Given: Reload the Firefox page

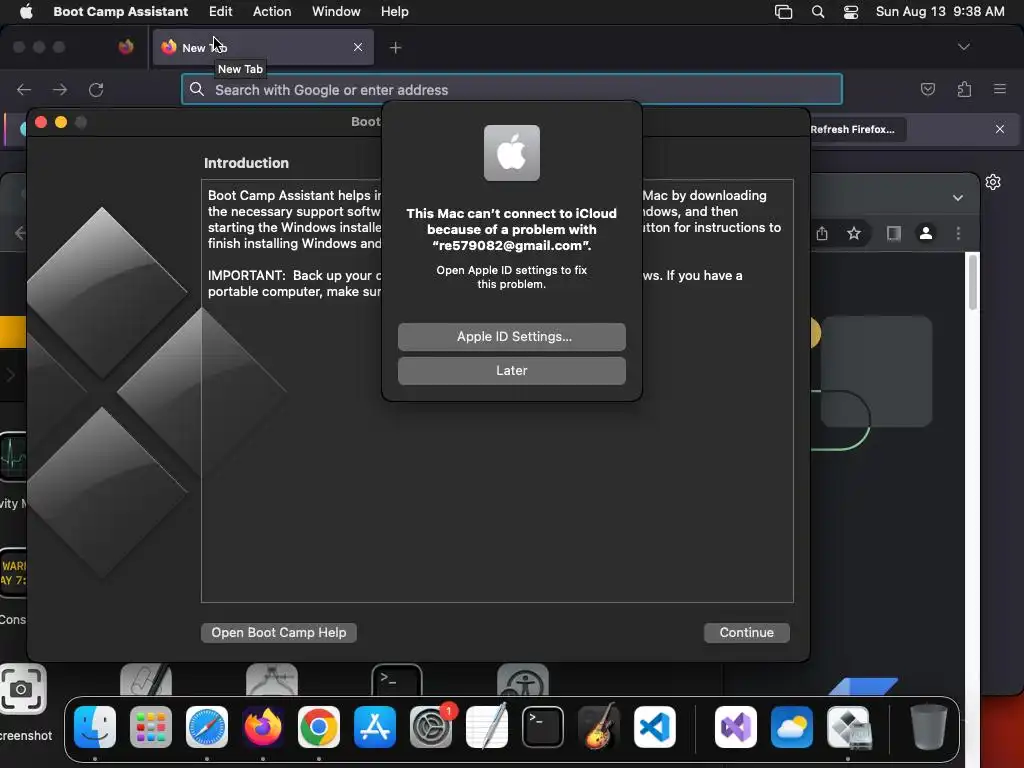Looking at the screenshot, I should pos(96,89).
